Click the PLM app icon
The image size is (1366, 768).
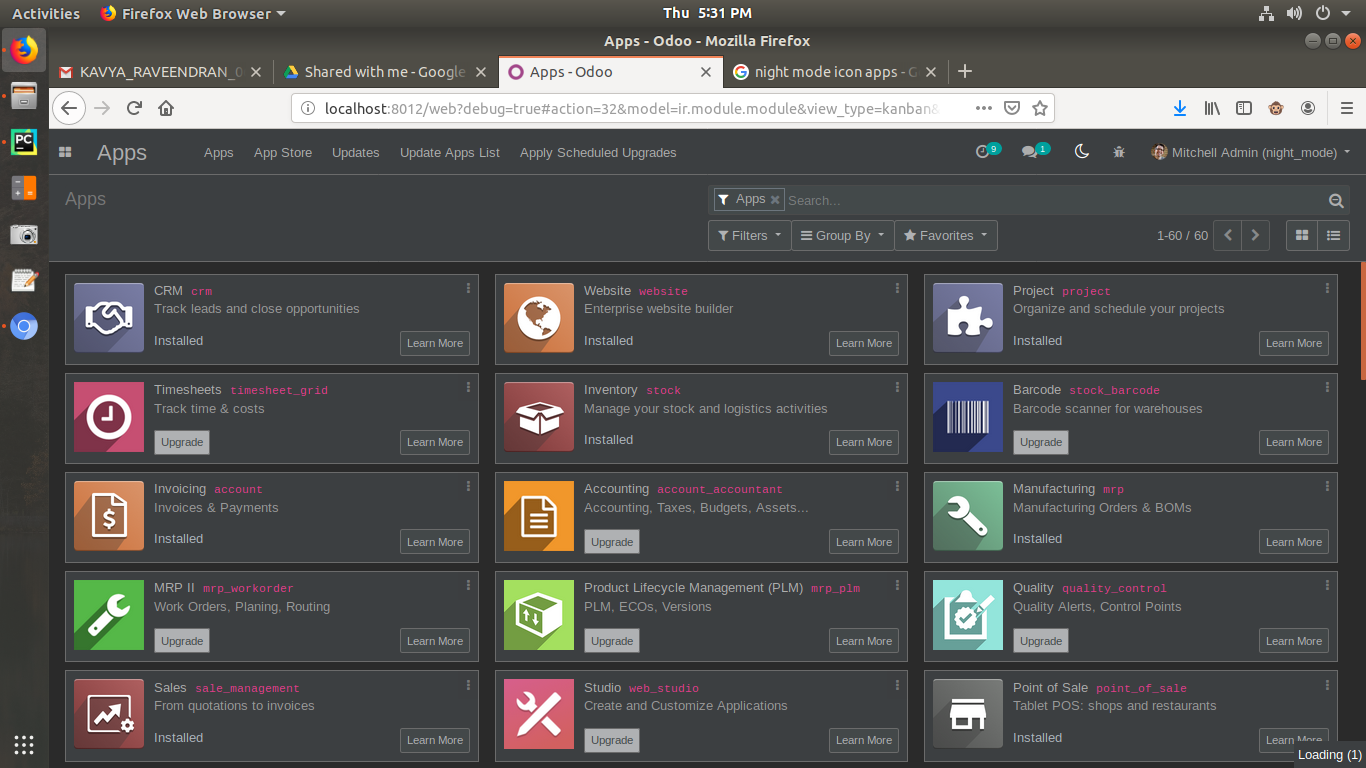[539, 615]
